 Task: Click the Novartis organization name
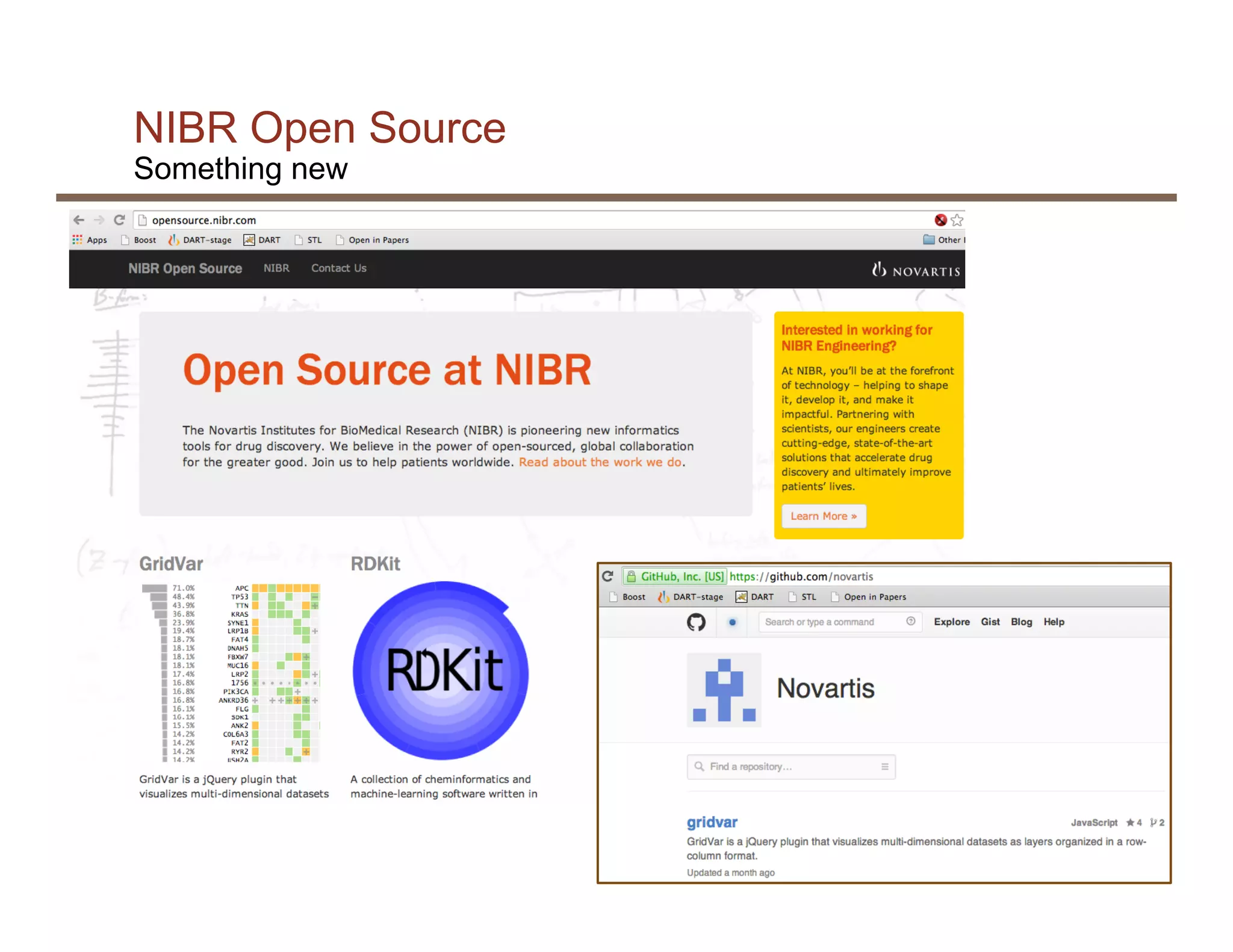tap(825, 688)
